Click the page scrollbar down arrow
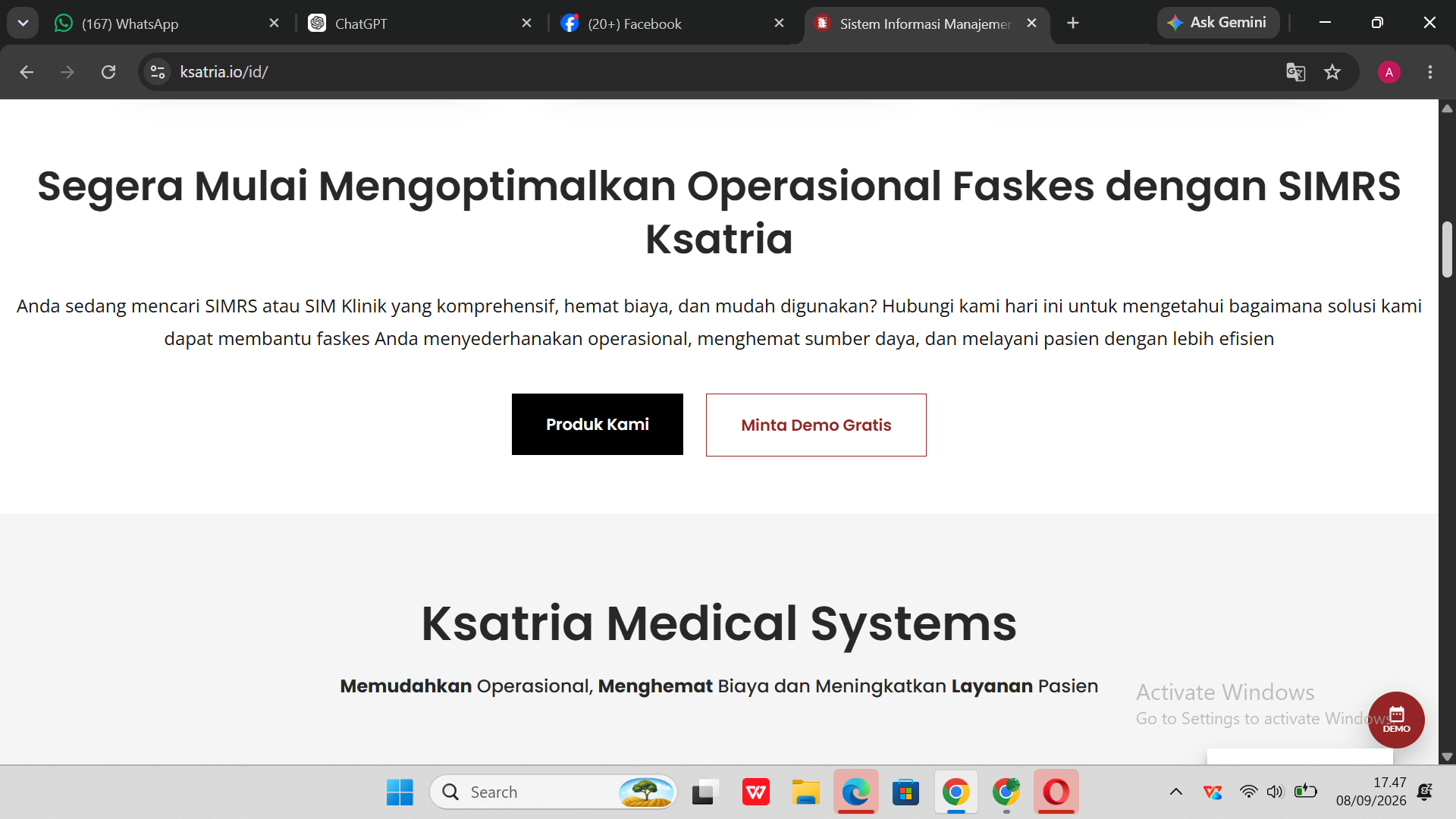 [x=1447, y=756]
